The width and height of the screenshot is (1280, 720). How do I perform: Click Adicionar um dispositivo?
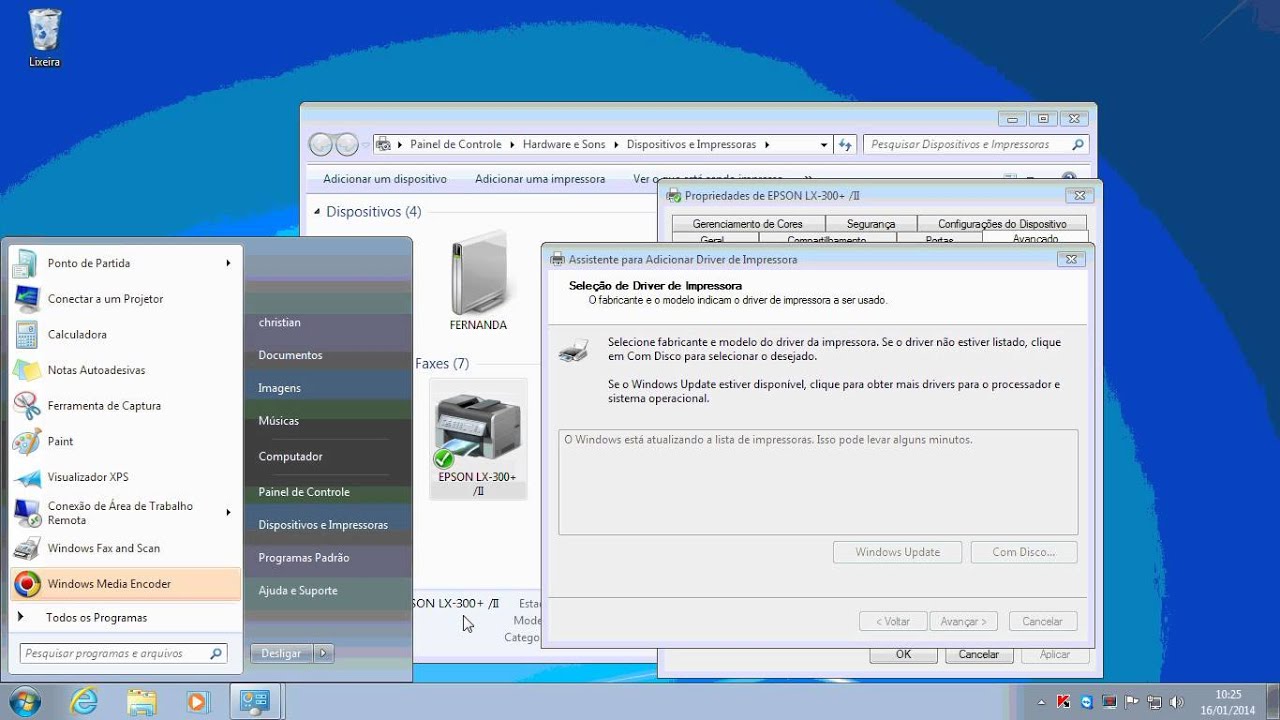pos(385,179)
